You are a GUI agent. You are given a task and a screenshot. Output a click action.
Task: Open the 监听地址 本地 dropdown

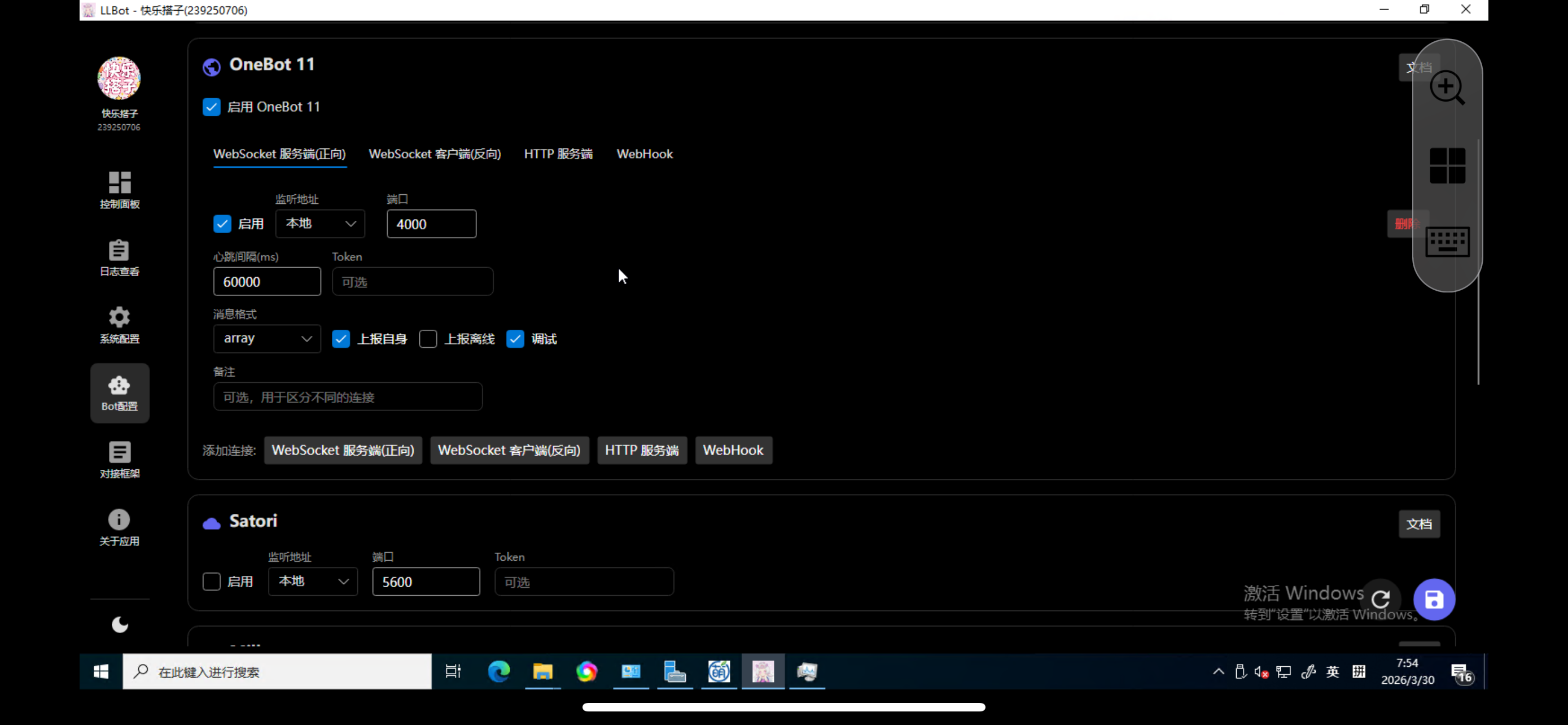point(319,224)
